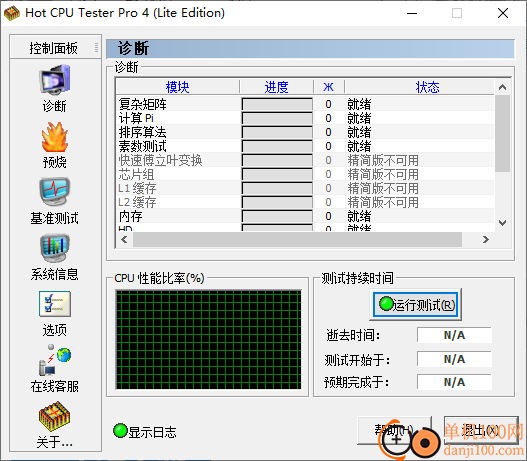Open the 预烧 burn-in flame icon
527x461 pixels.
point(55,137)
